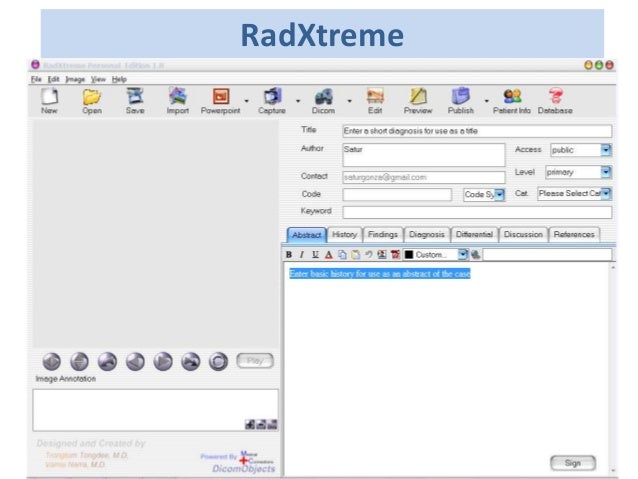The width and height of the screenshot is (638, 479).
Task: Click the red icon left of the color swatch
Action: point(395,255)
